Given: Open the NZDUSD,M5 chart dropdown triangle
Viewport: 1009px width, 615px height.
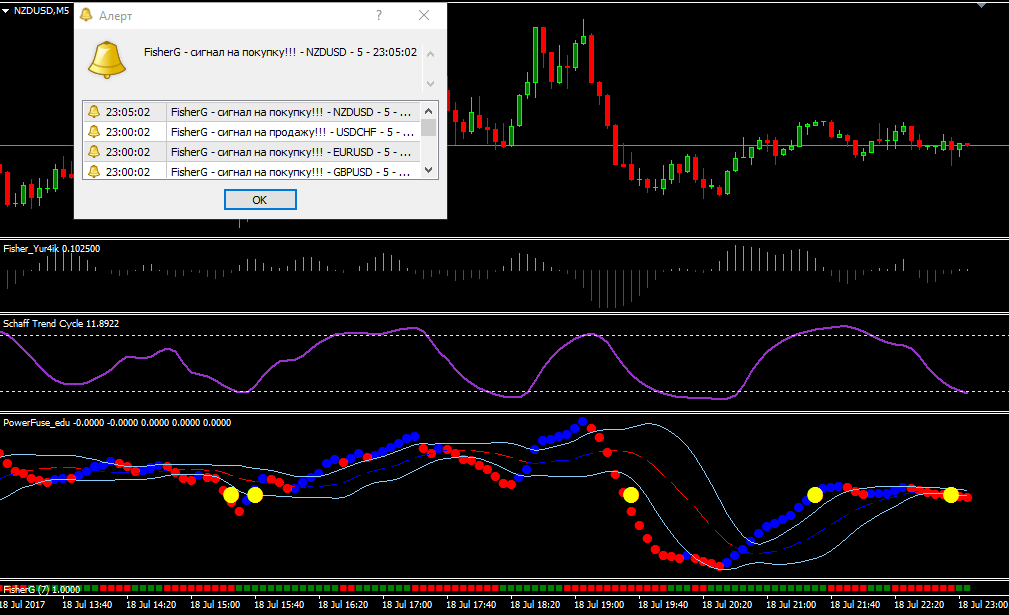Looking at the screenshot, I should [x=6, y=11].
